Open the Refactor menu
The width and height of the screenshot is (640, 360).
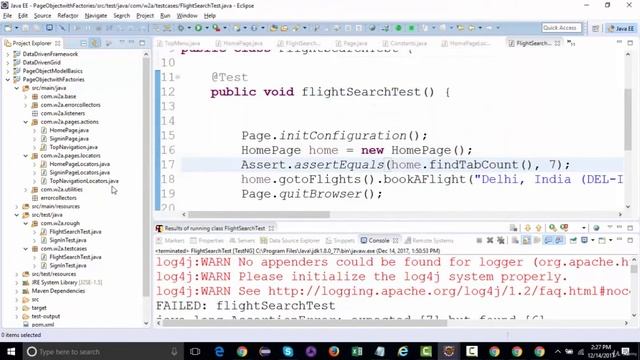[68, 16]
